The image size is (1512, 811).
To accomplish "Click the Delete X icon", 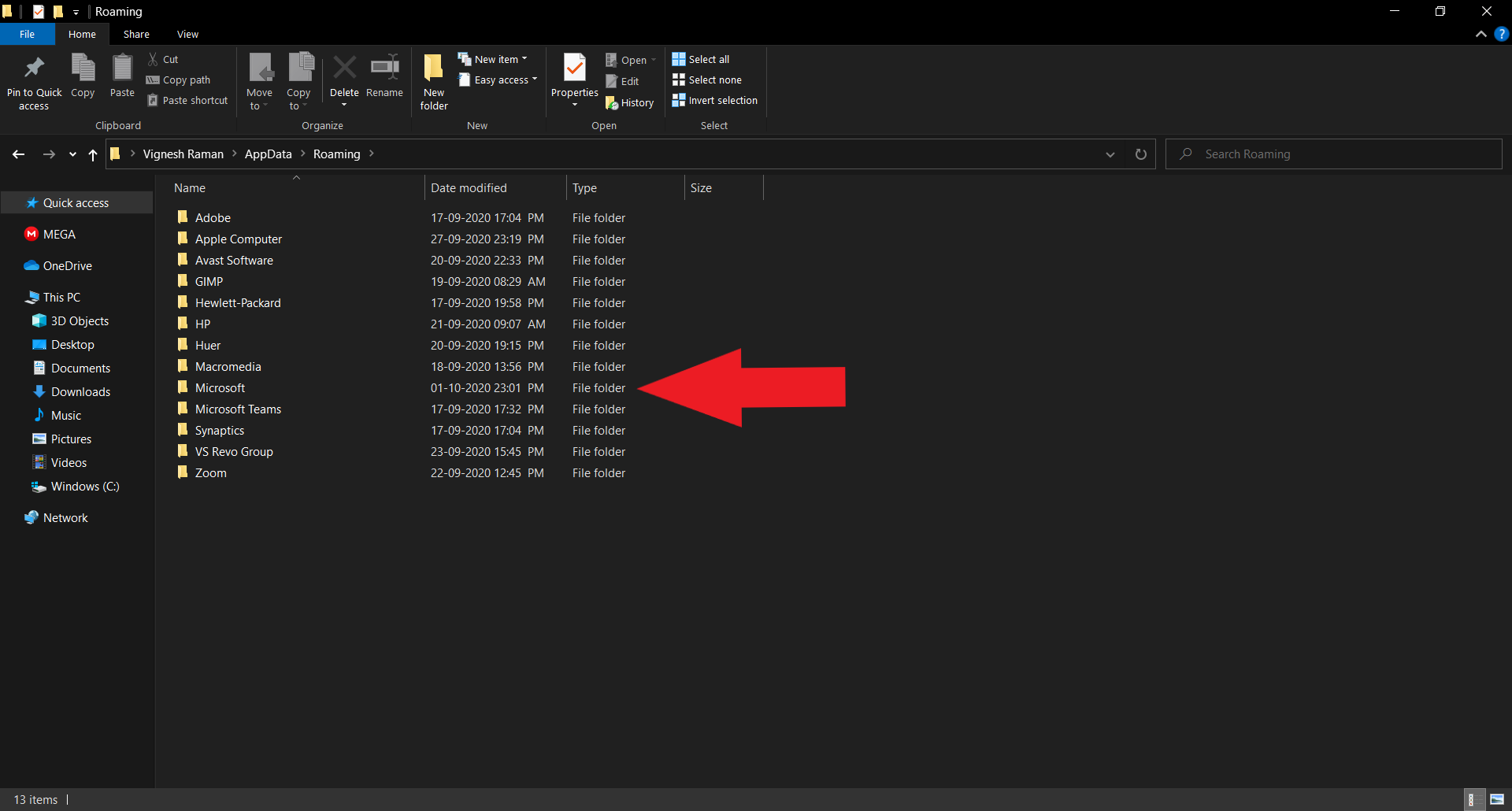I will 344,68.
